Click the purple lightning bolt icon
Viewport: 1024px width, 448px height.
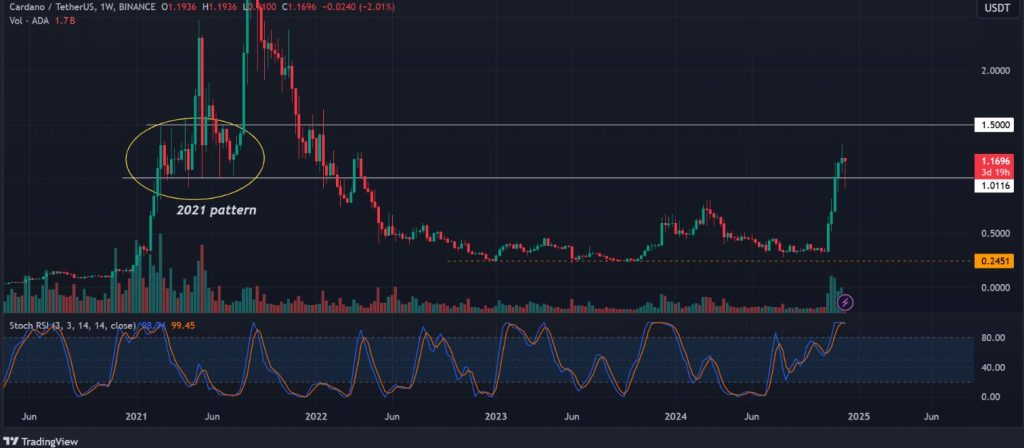pos(846,301)
